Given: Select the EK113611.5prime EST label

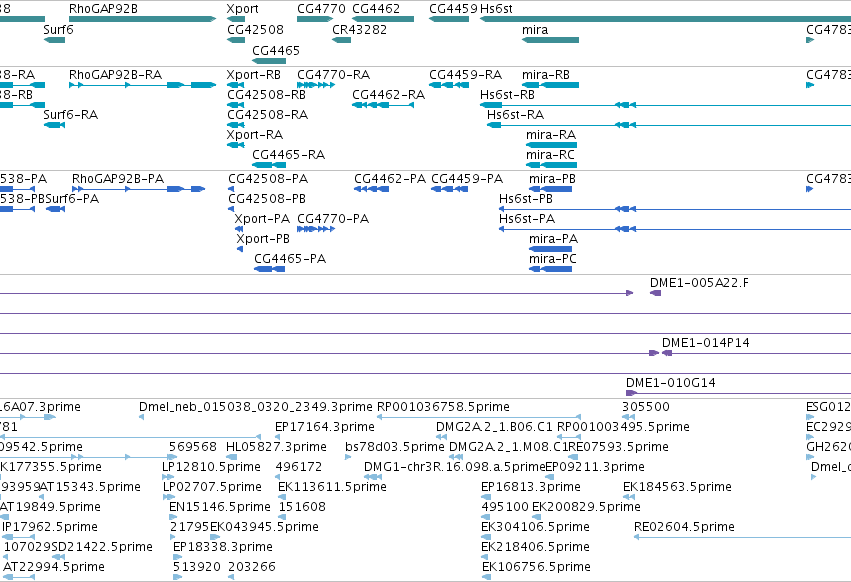Looking at the screenshot, I should [332, 487].
